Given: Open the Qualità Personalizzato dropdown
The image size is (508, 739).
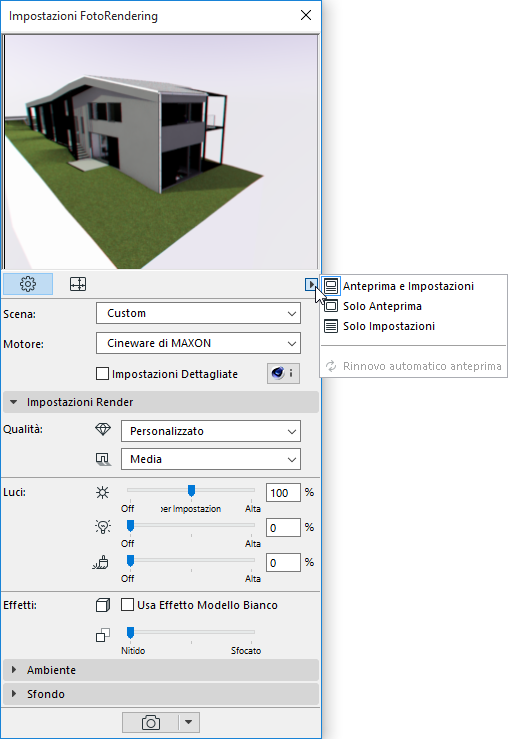Looking at the screenshot, I should coord(211,431).
